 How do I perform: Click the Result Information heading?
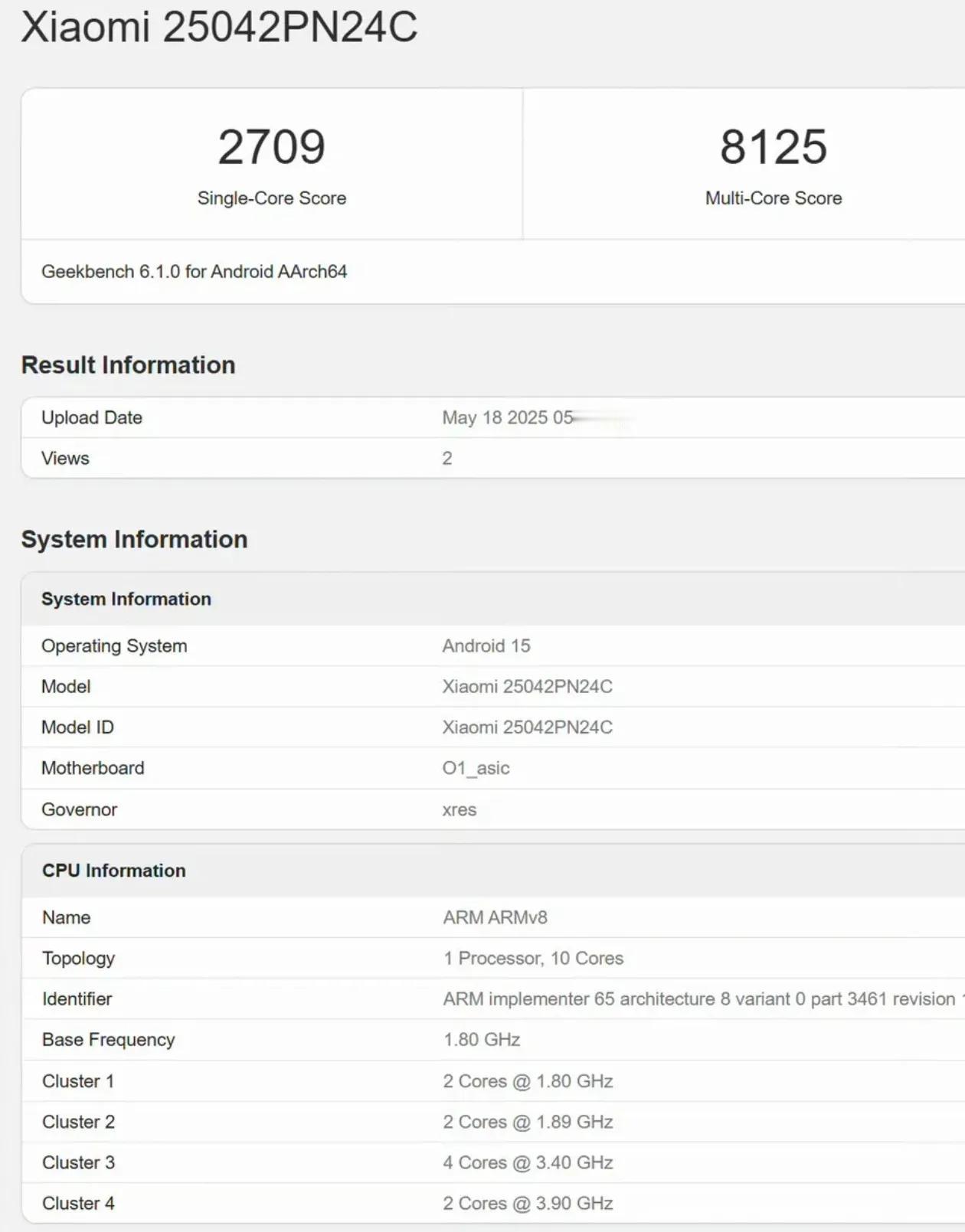click(x=128, y=364)
